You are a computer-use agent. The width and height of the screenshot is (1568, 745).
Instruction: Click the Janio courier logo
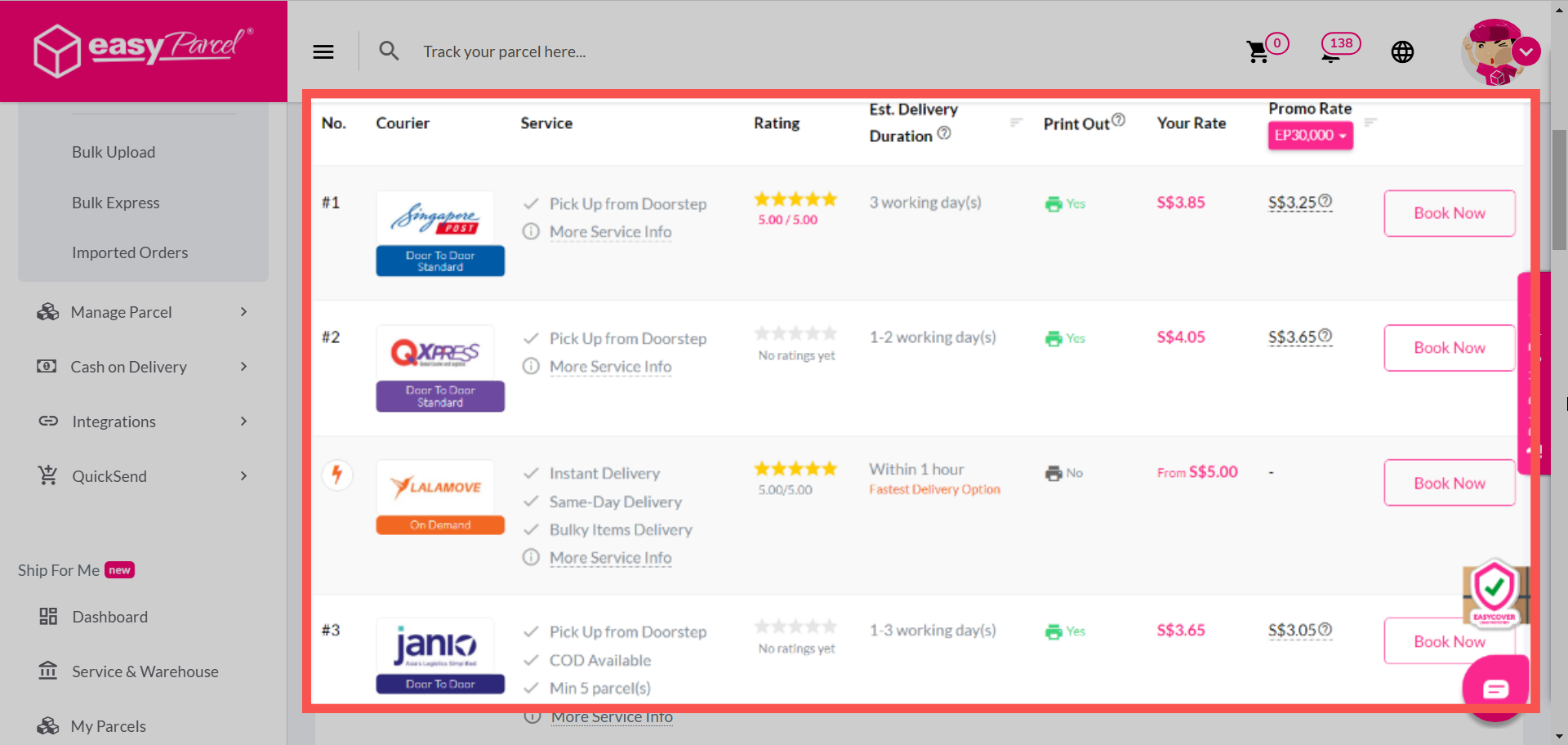[x=434, y=646]
